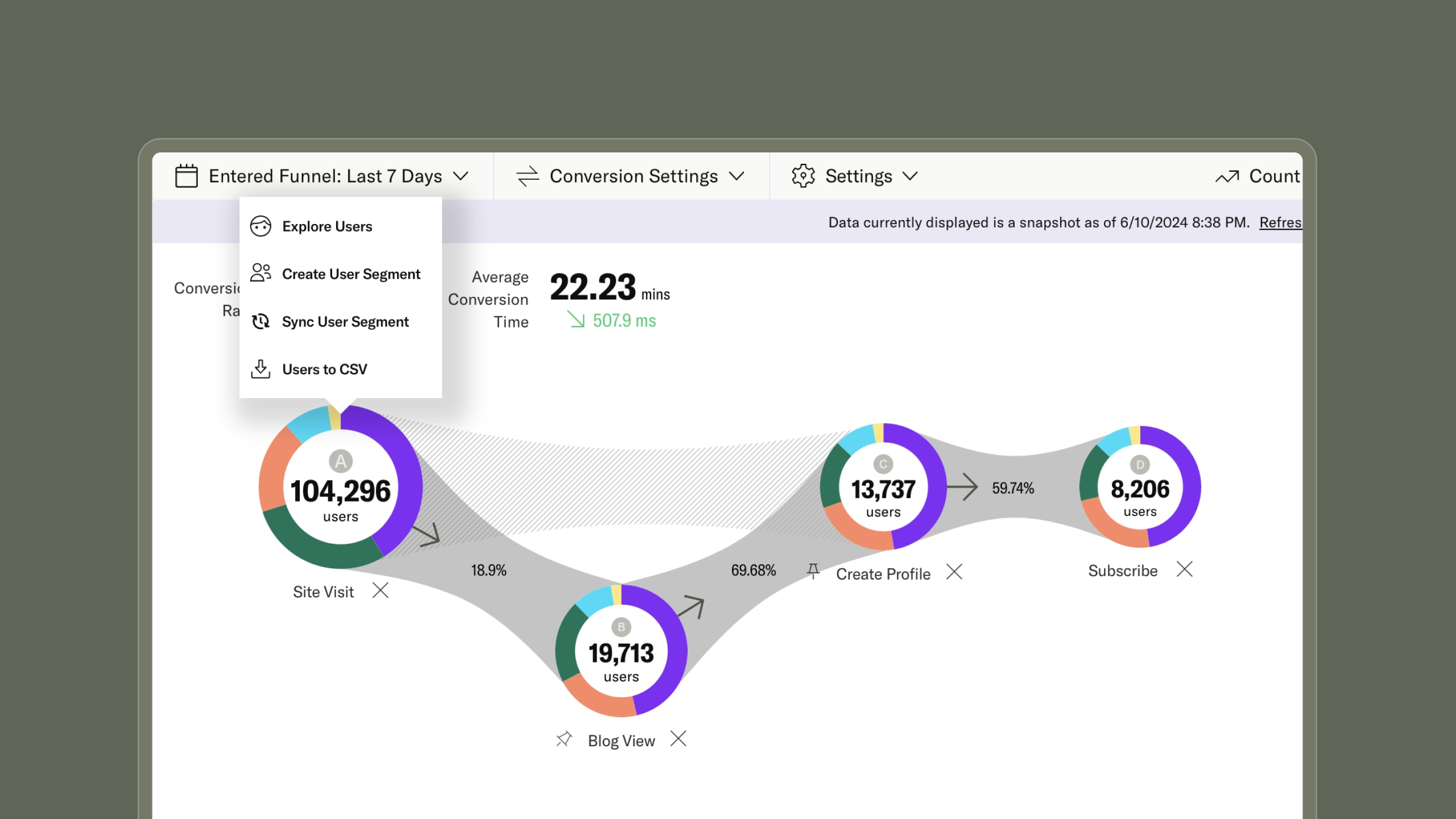
Task: Remove the Subscribe step using its X
Action: (x=1185, y=569)
